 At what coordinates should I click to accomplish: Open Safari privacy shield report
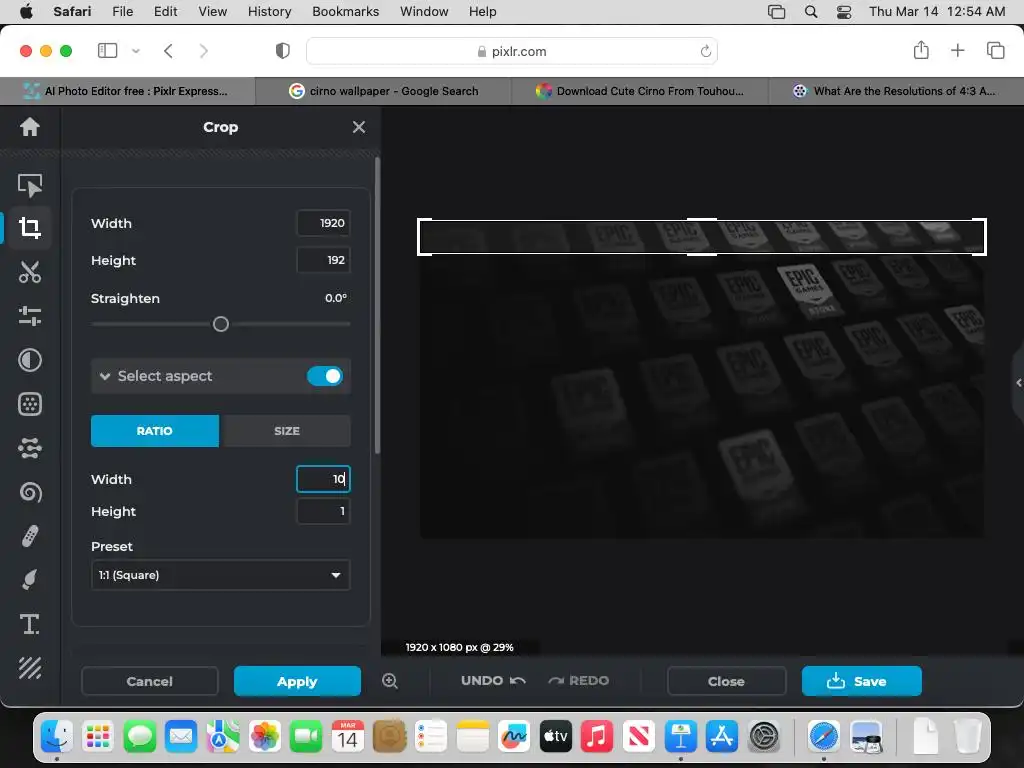click(x=283, y=51)
